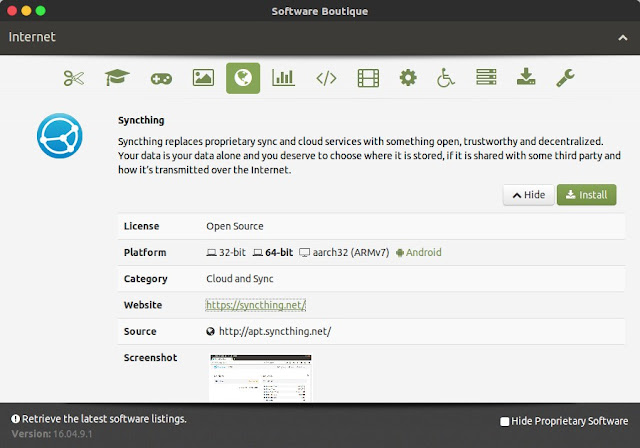
Task: Click the Open Source license value
Action: point(235,226)
